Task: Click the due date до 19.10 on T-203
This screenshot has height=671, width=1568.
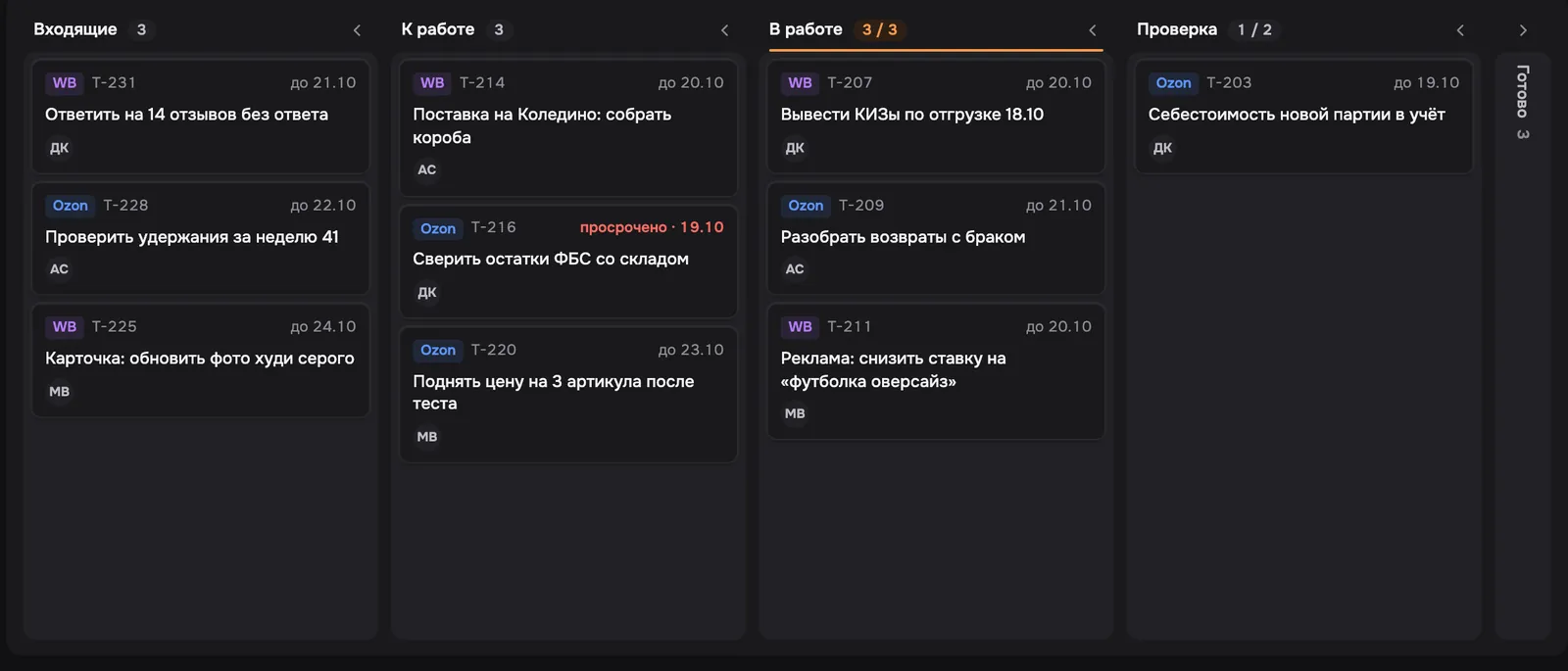Action: tap(1427, 83)
